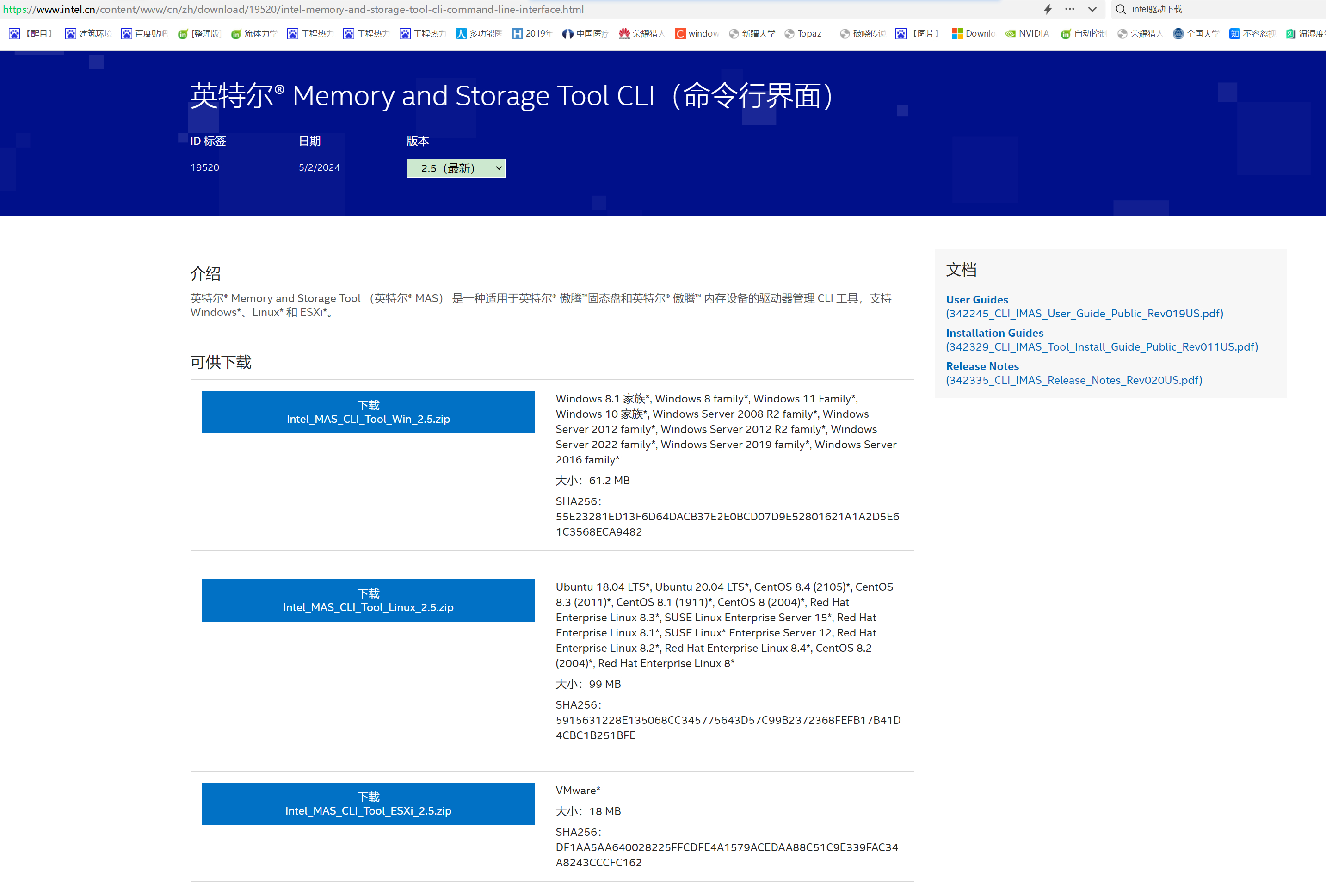This screenshot has width=1326, height=896.
Task: Open the [整理版] bookmark
Action: [199, 34]
